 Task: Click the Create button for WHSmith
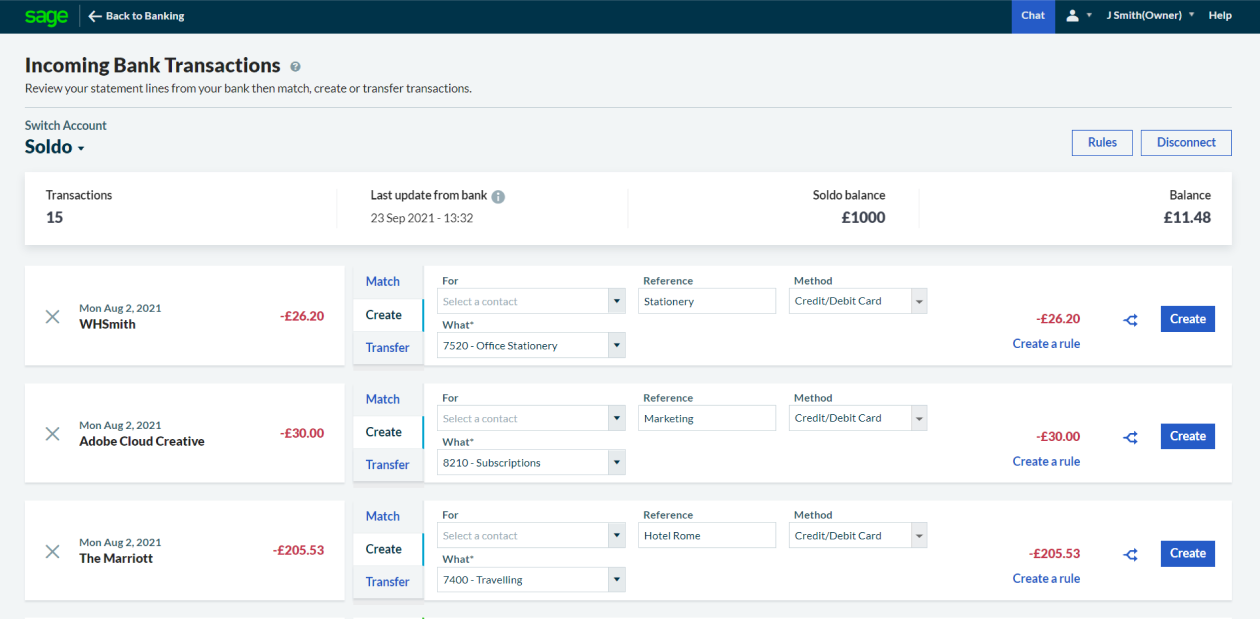1188,319
